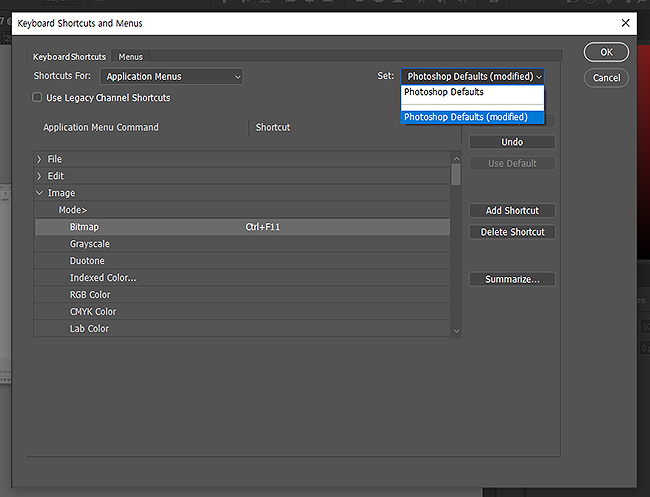650x497 pixels.
Task: Expand the File menu group
Action: tap(39, 159)
